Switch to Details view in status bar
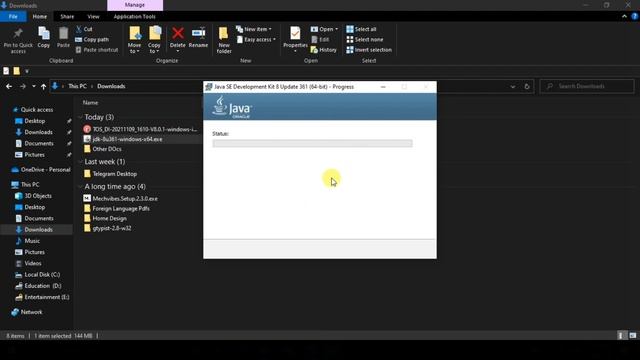The height and width of the screenshot is (360, 640). pyautogui.click(x=621, y=336)
